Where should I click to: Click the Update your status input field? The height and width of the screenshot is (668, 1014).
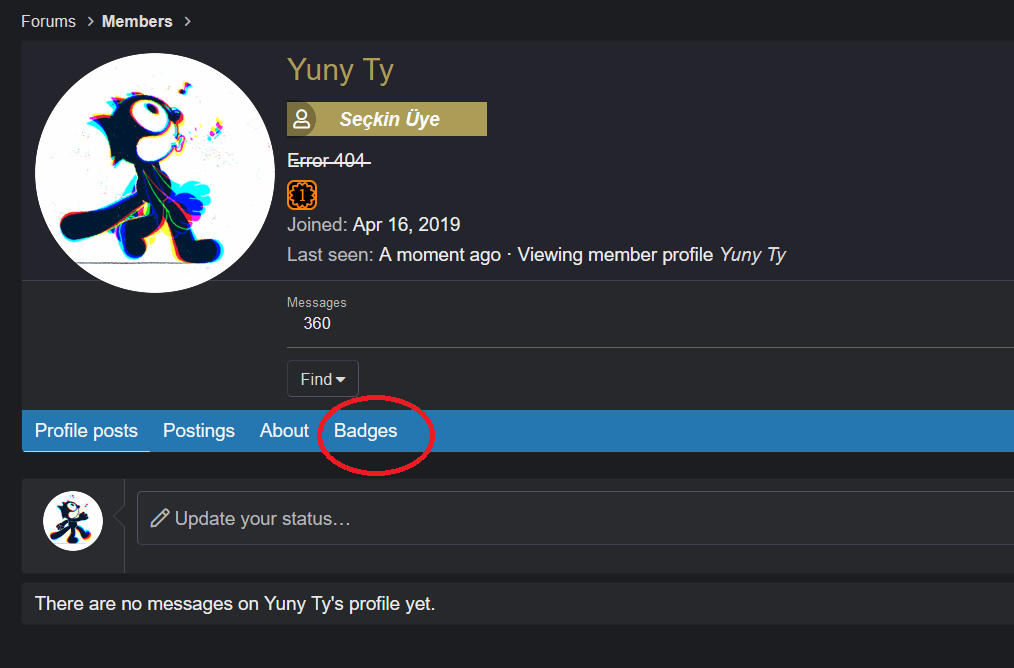(576, 518)
